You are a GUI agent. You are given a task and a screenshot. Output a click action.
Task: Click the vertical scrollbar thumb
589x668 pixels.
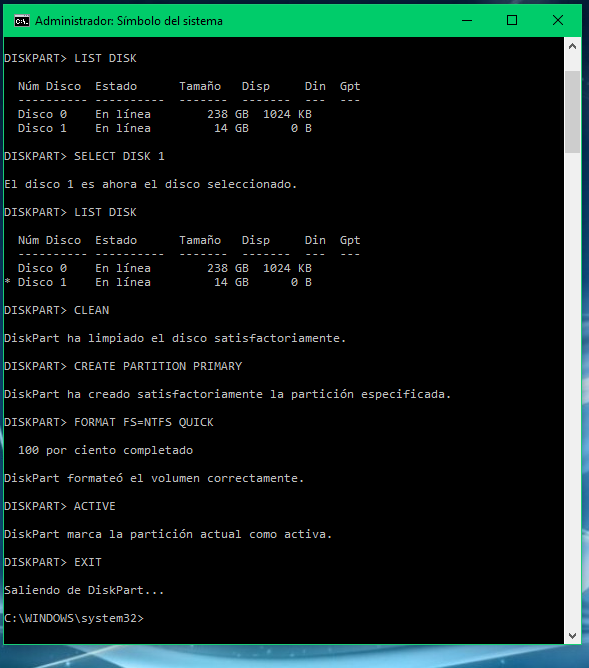tap(572, 112)
